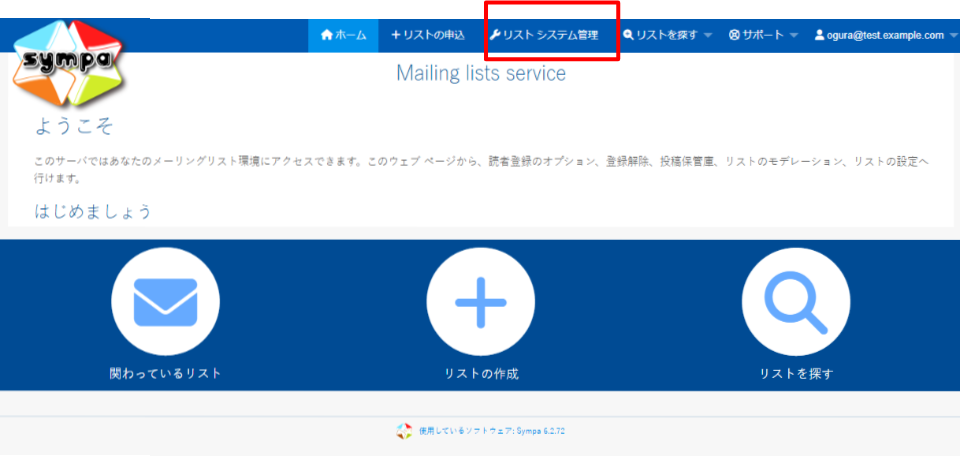Expand the リストを探す dropdown menu
This screenshot has height=456, width=960.
click(667, 36)
